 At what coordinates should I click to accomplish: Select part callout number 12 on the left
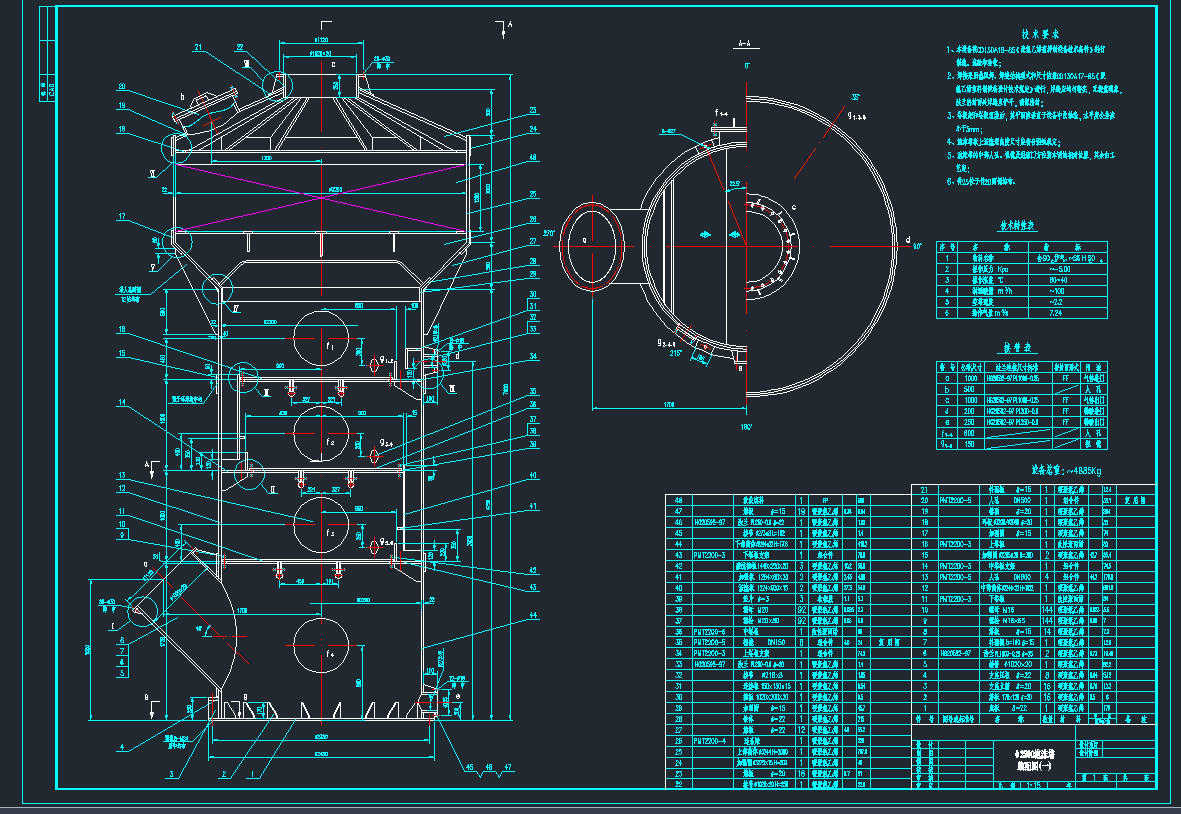point(122,489)
